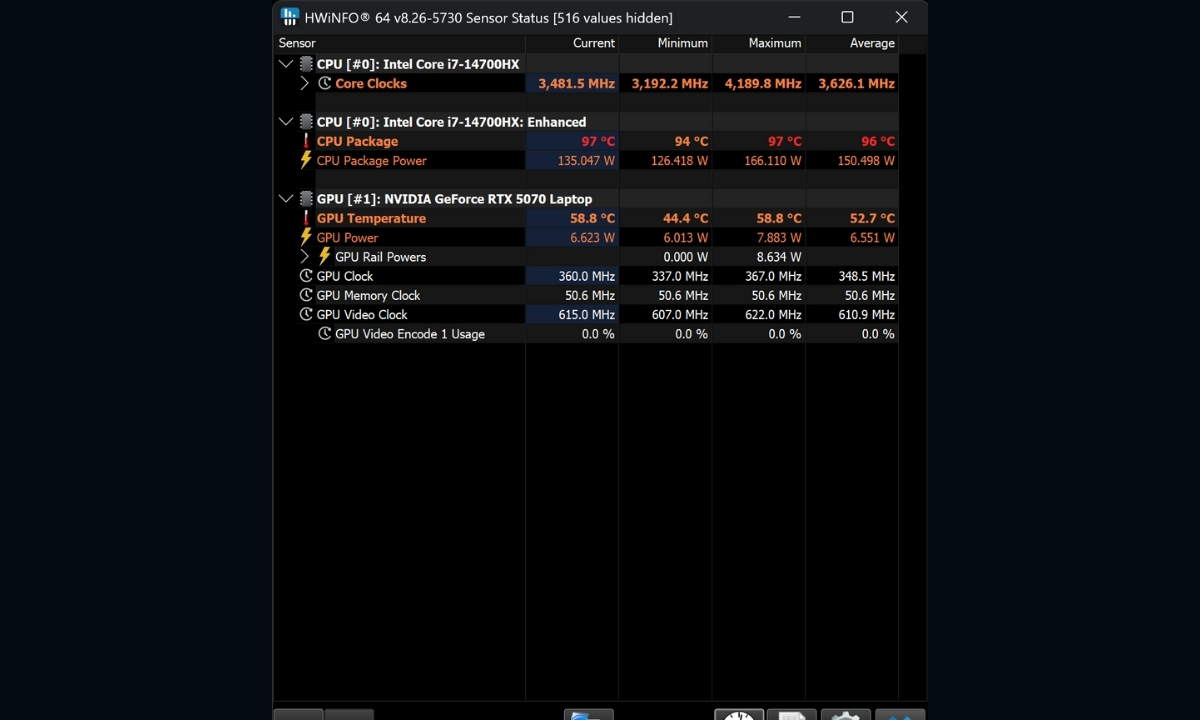Image resolution: width=1200 pixels, height=720 pixels.
Task: Click the HWiNFO app icon in title bar
Action: click(290, 17)
